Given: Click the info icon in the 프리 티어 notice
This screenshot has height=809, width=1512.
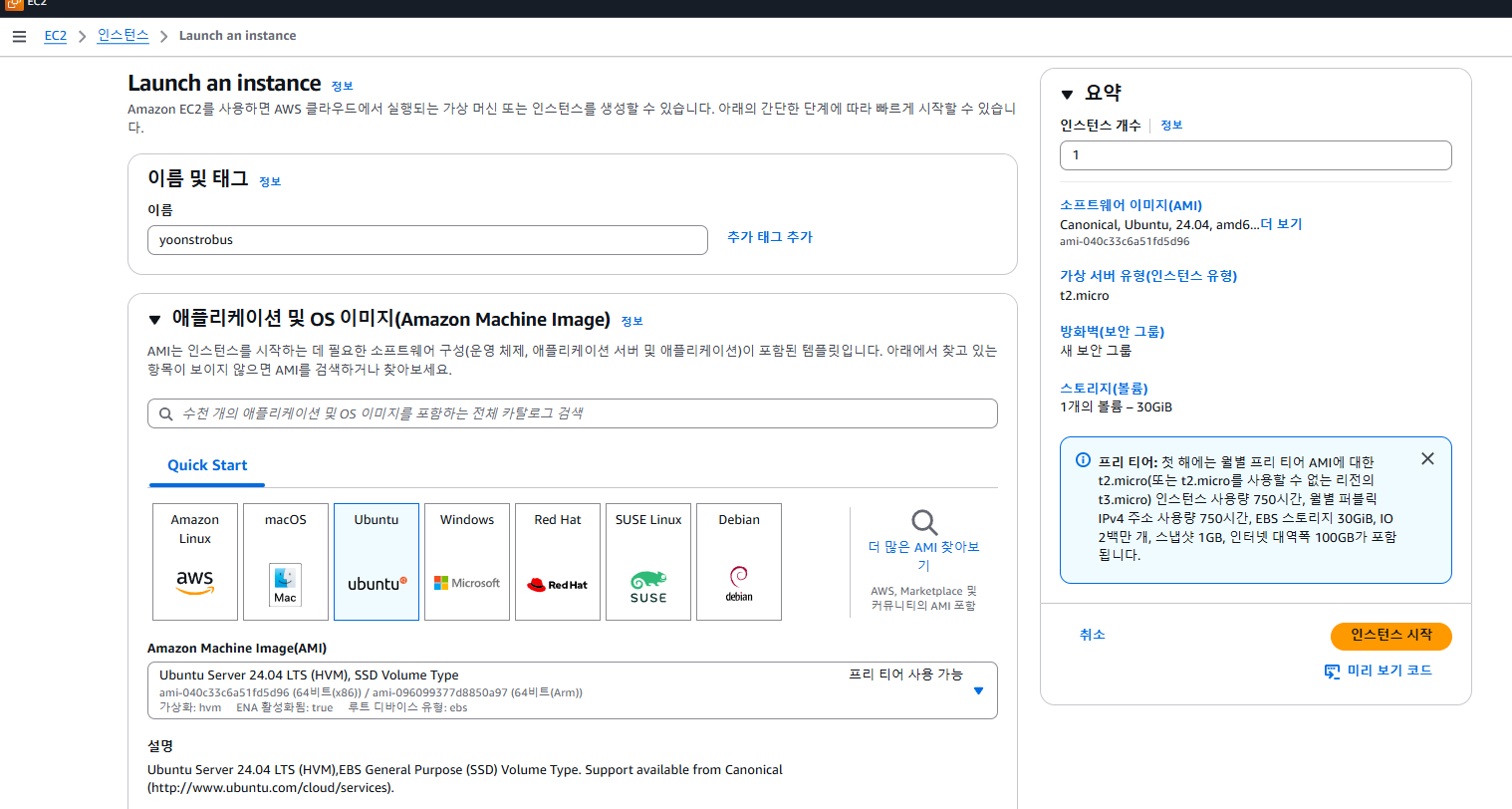Looking at the screenshot, I should click(x=1083, y=460).
